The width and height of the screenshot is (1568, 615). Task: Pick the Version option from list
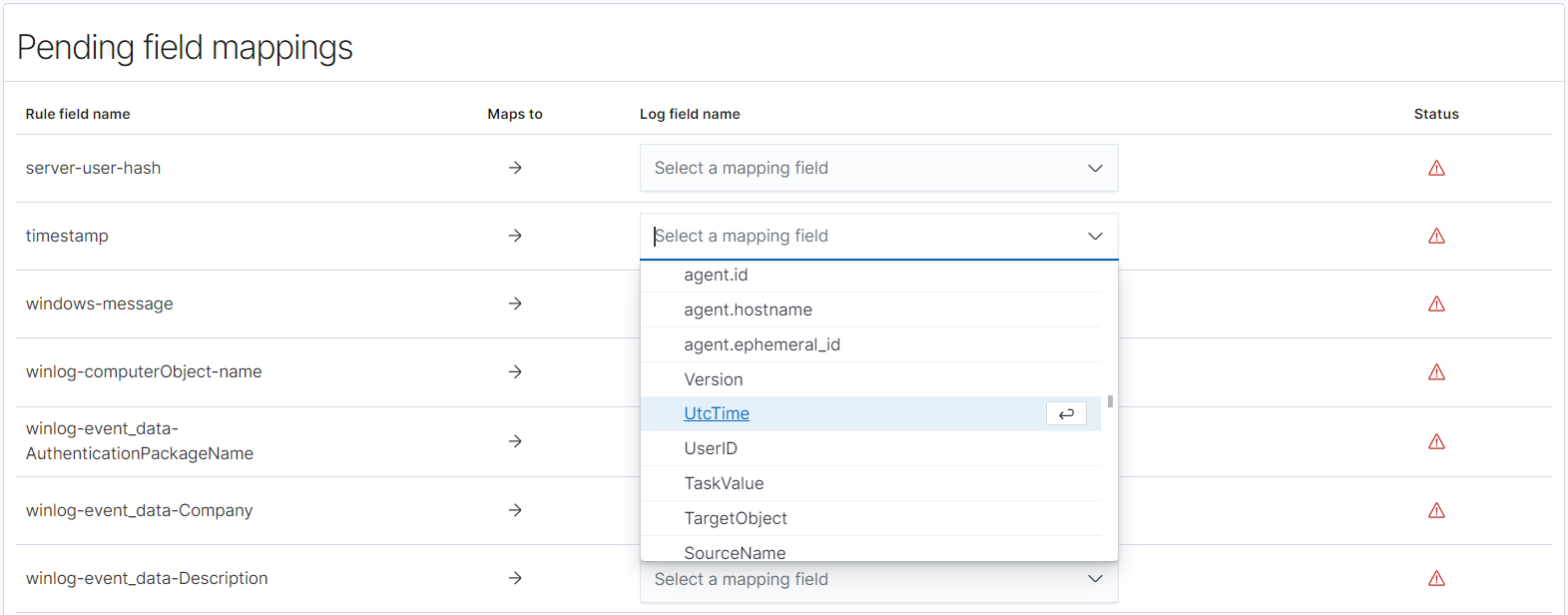[713, 379]
